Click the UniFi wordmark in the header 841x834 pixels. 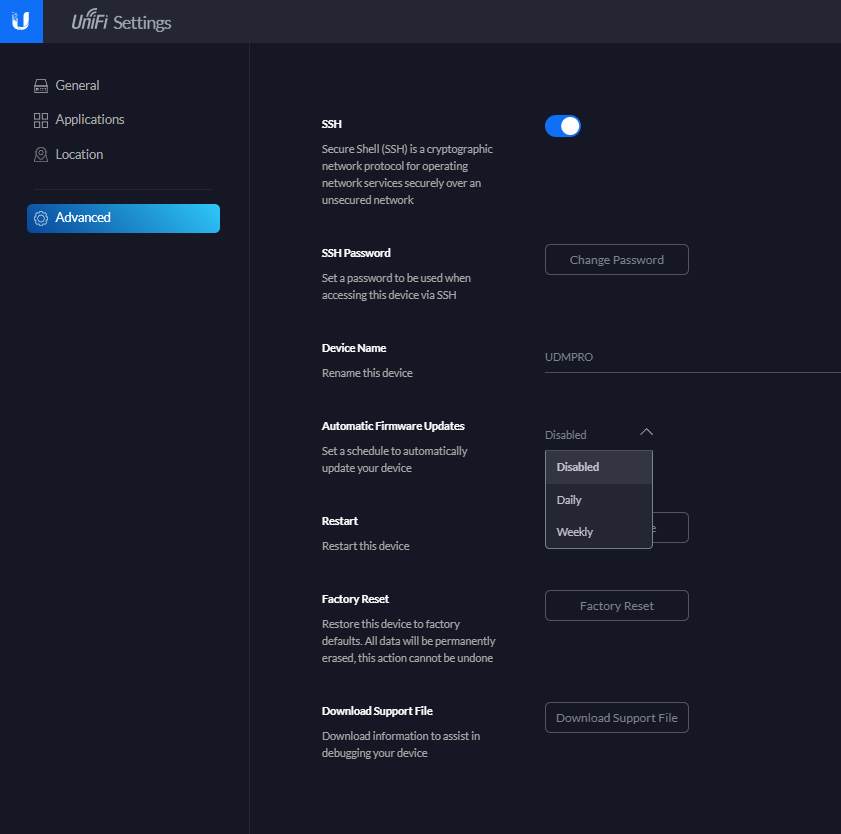[89, 22]
